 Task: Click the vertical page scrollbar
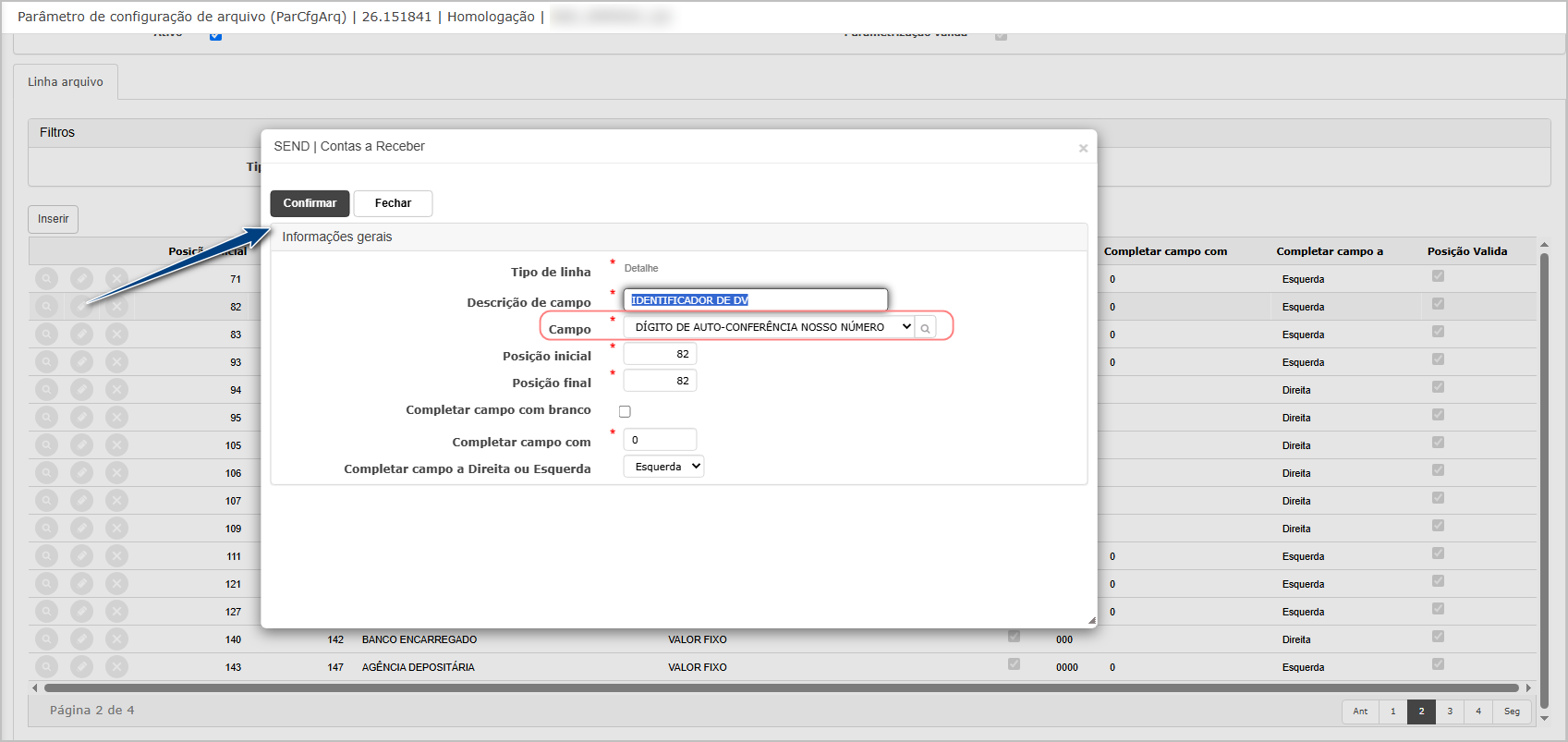click(x=1544, y=480)
